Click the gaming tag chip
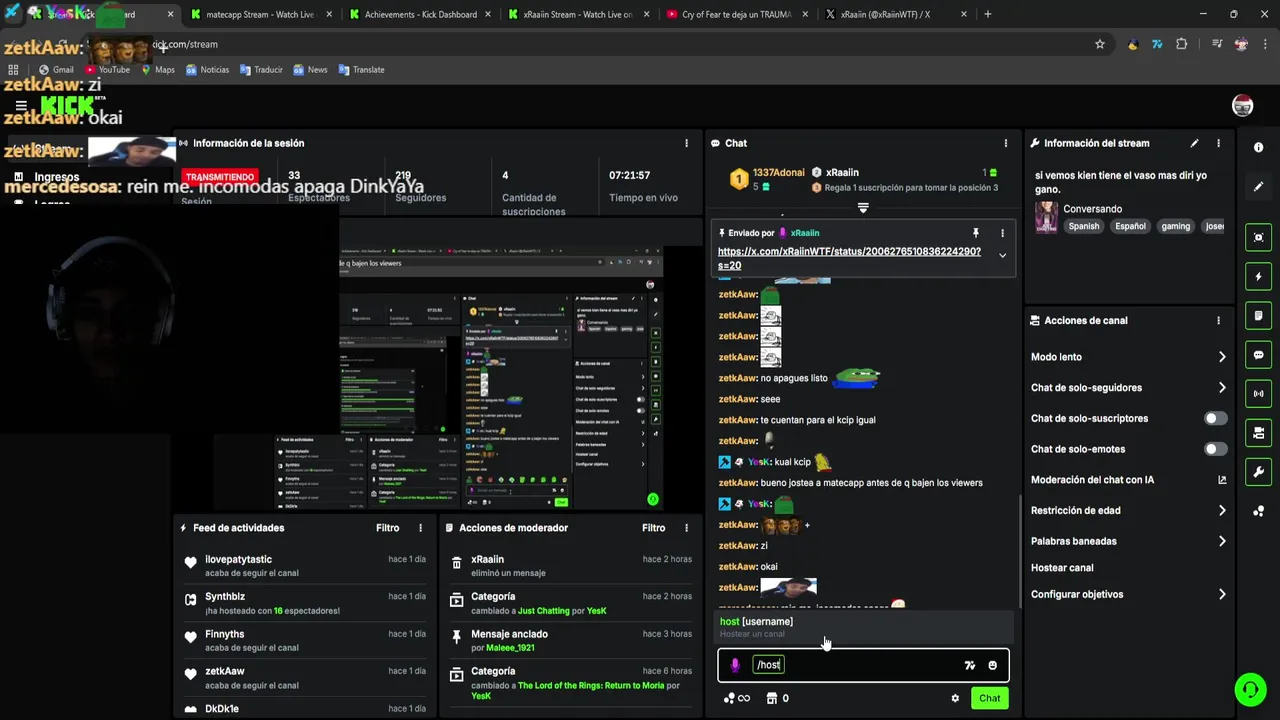This screenshot has height=720, width=1280. pos(1175,226)
